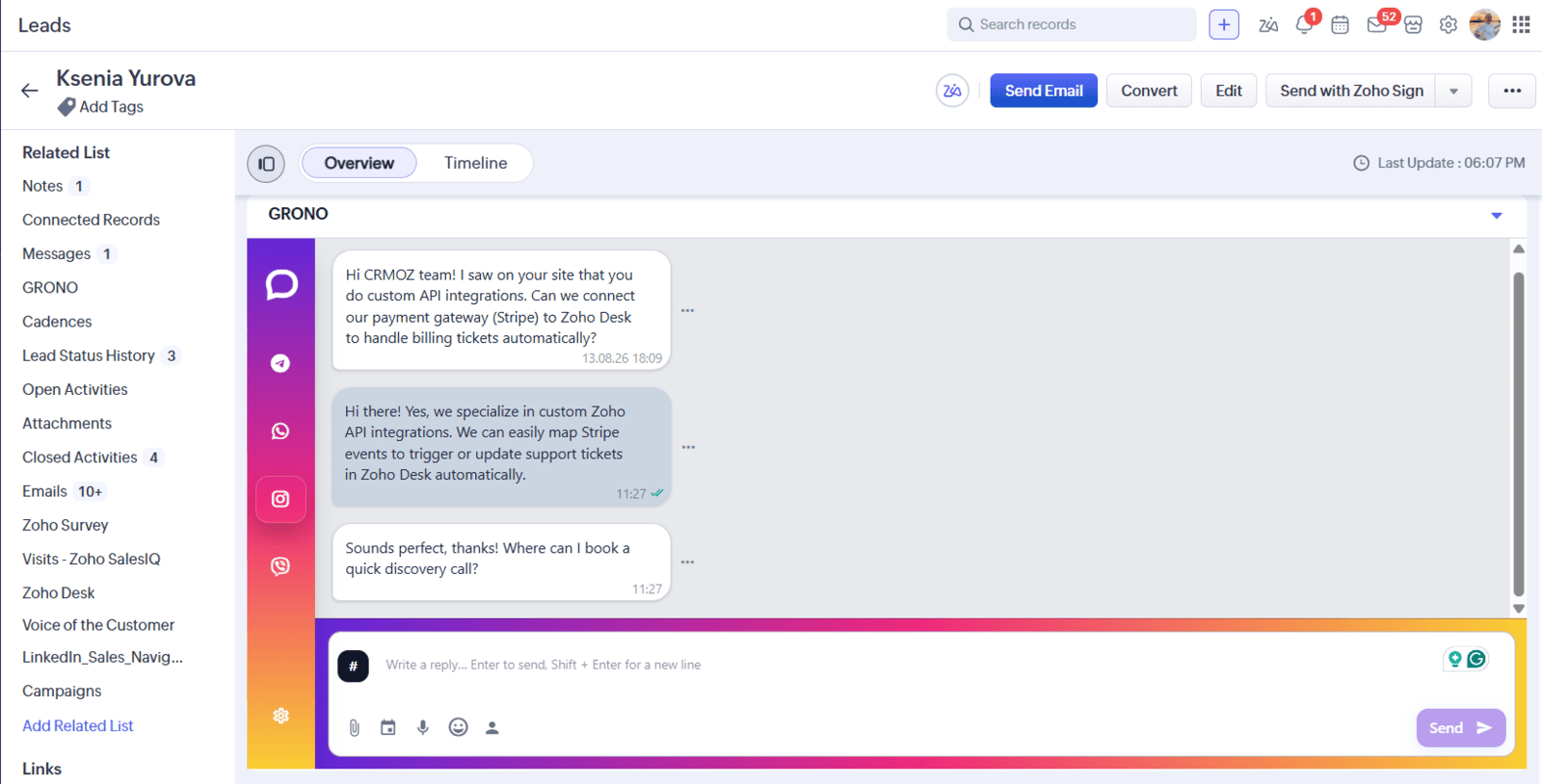Click the microphone icon to record voice
1542x784 pixels.
[x=423, y=727]
